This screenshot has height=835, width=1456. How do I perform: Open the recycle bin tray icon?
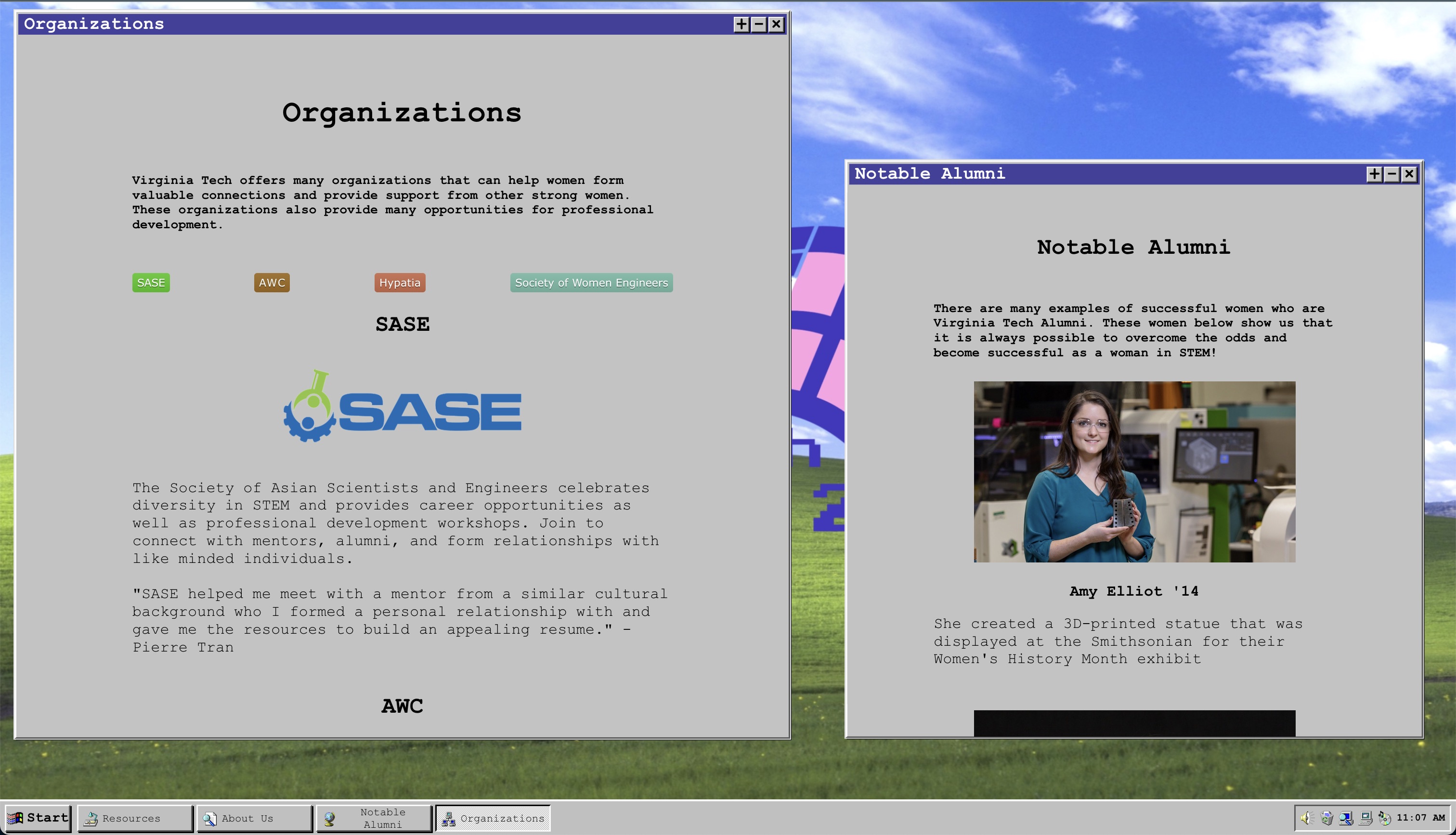click(x=1326, y=818)
